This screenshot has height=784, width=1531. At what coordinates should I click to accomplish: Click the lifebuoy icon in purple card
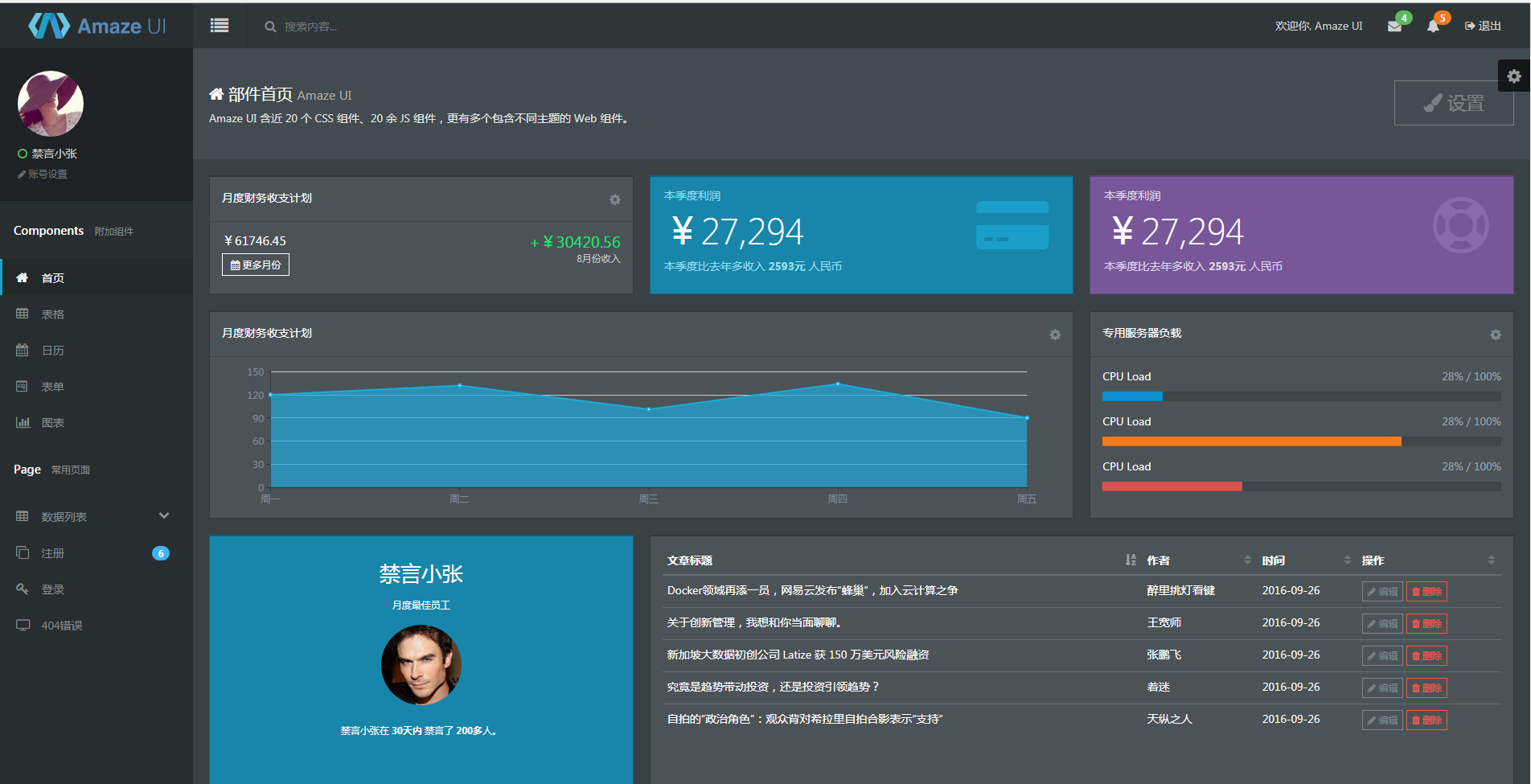coord(1460,225)
